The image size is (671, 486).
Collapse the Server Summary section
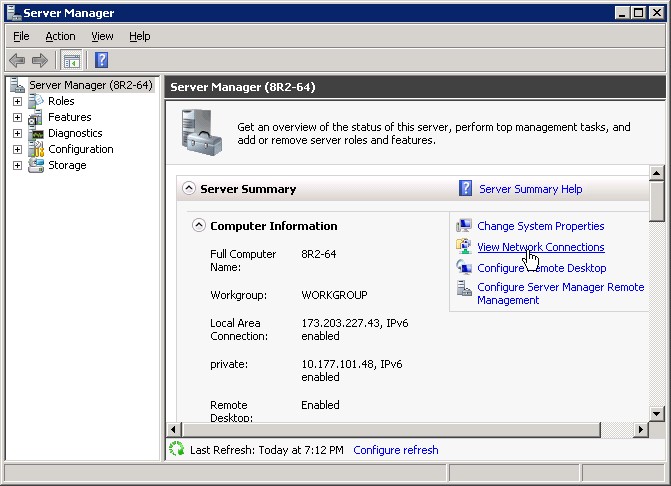(188, 188)
